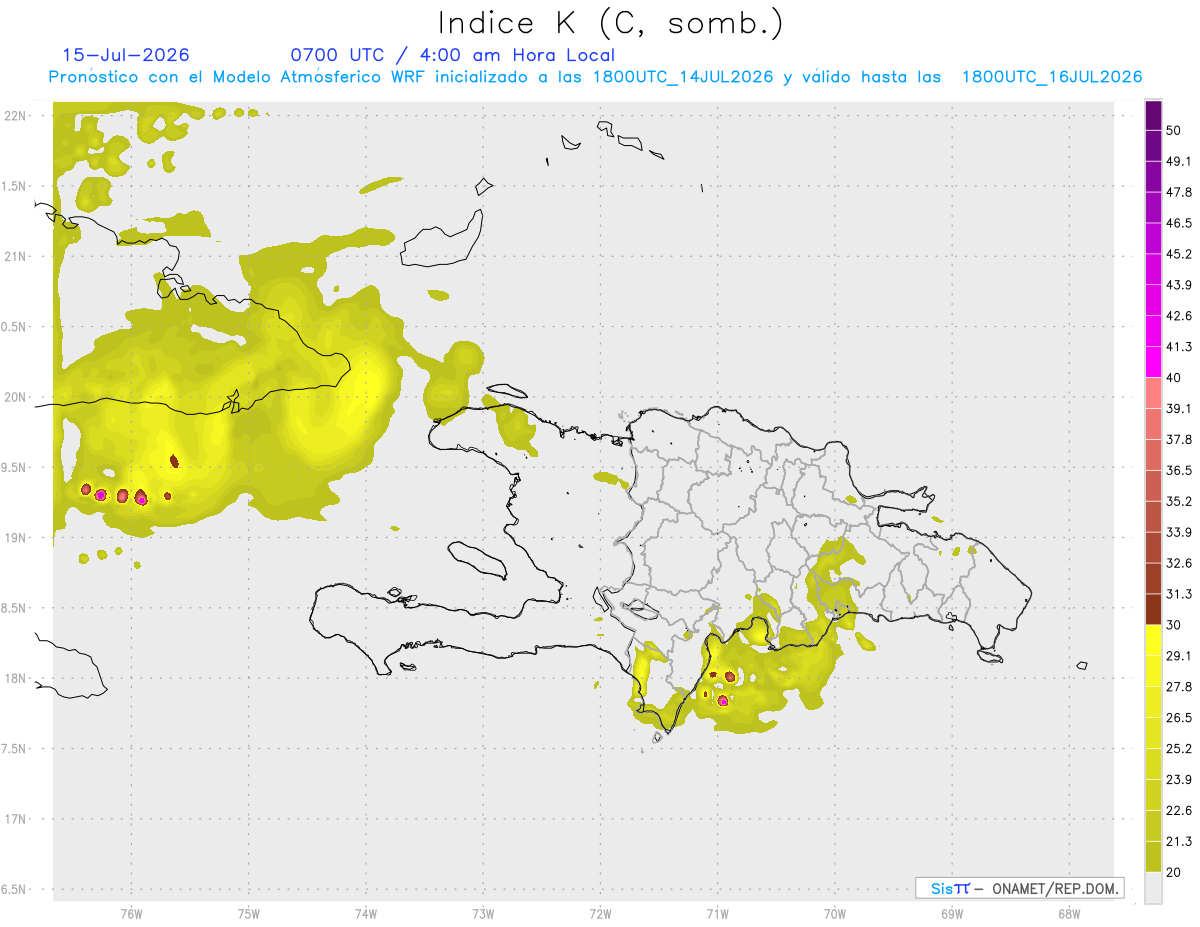Click color bar segment between 40 and 41.3
The image size is (1200, 927).
tap(1153, 362)
